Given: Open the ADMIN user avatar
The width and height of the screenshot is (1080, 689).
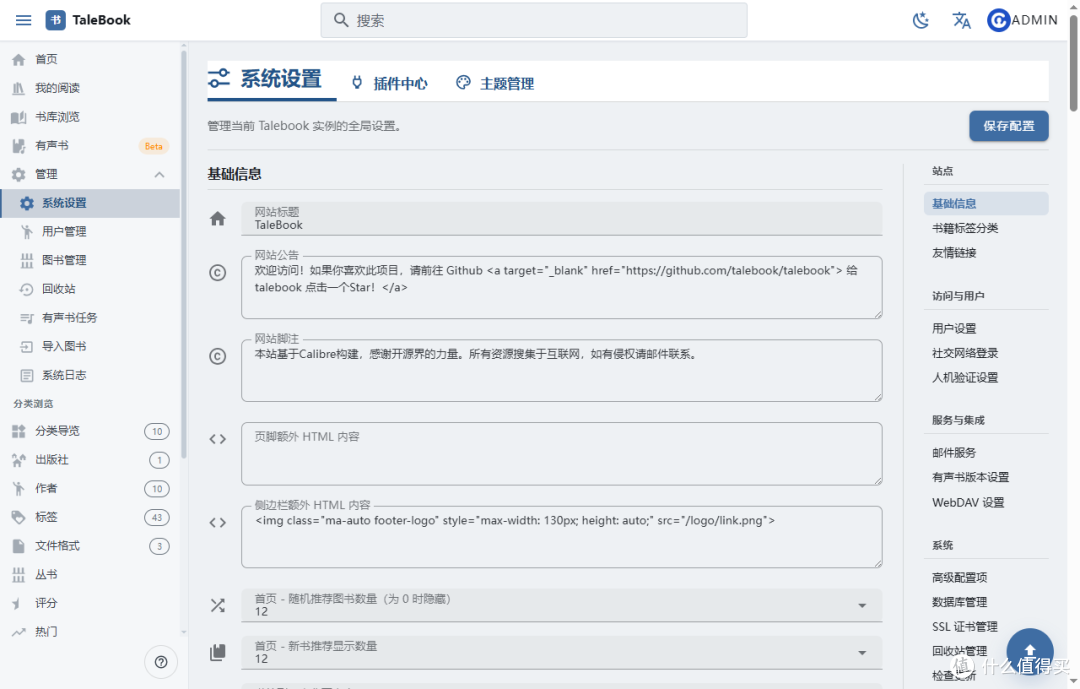Looking at the screenshot, I should pyautogui.click(x=998, y=20).
